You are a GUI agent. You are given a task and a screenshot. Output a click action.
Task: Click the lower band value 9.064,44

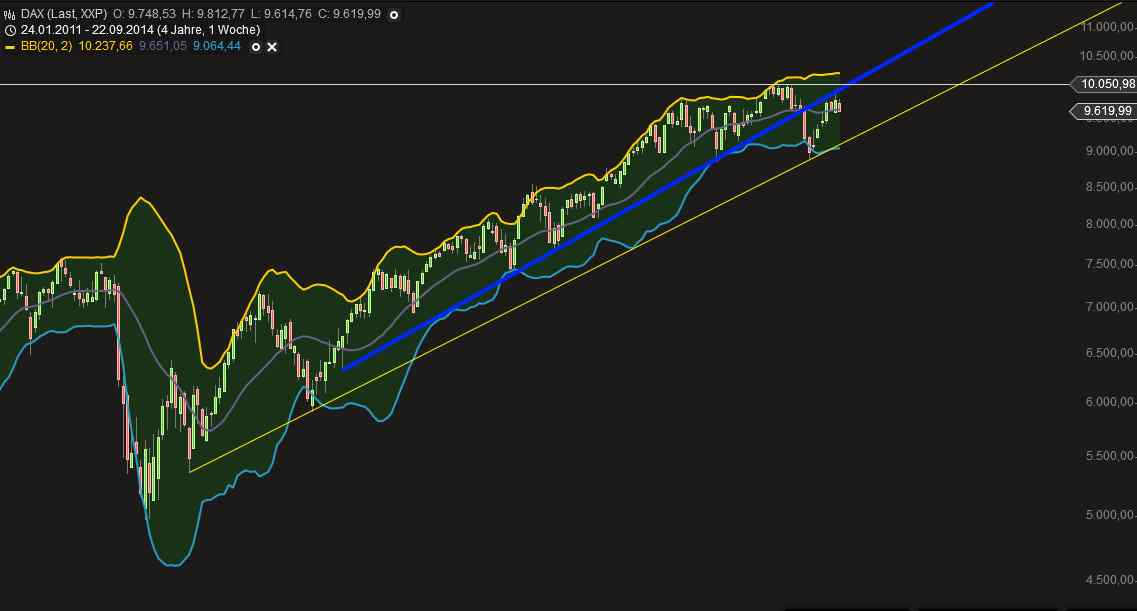coord(216,46)
